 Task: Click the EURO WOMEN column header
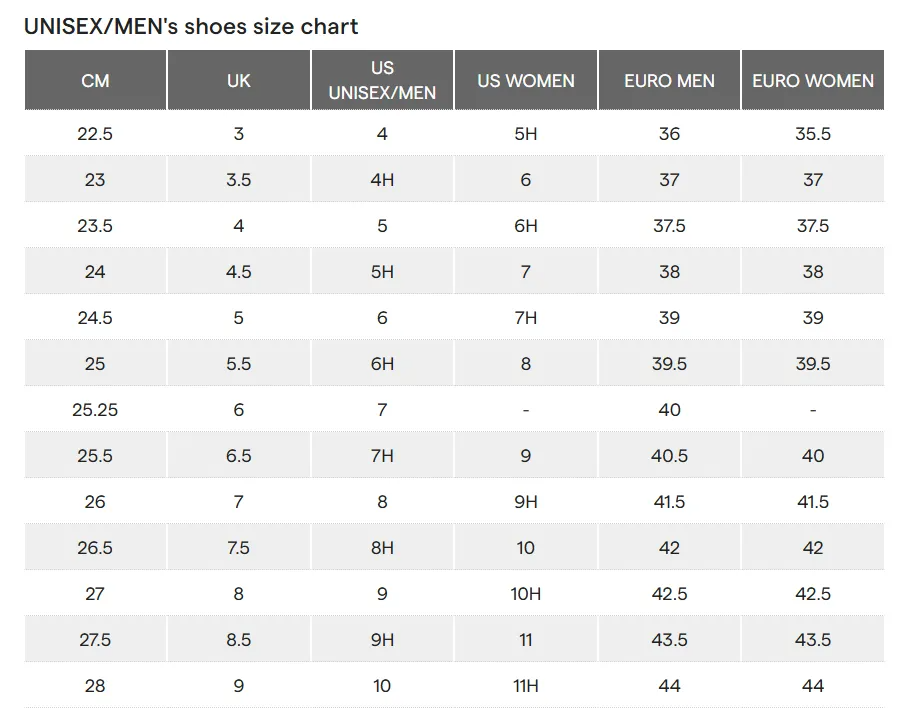pos(813,80)
